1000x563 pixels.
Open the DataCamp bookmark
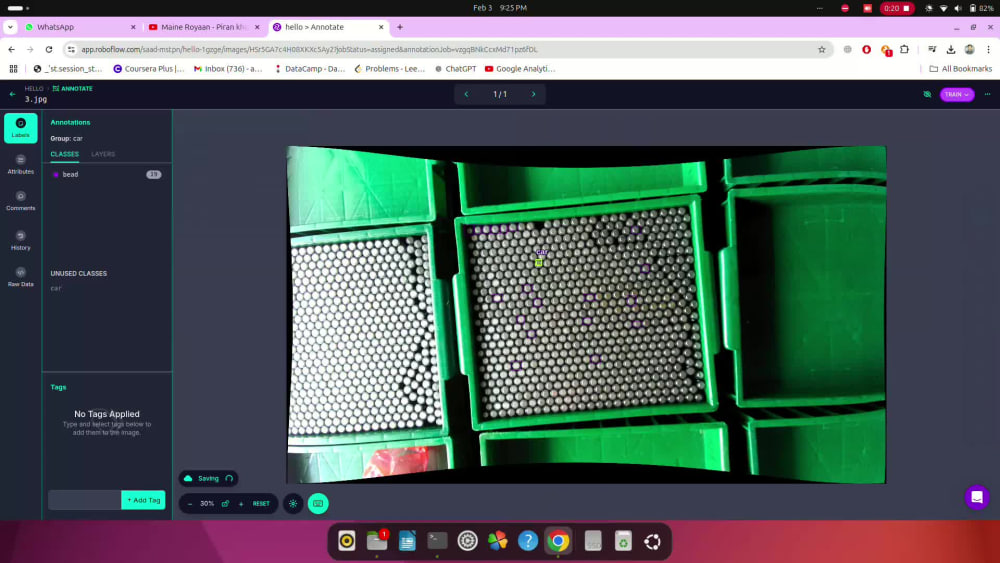[x=309, y=69]
